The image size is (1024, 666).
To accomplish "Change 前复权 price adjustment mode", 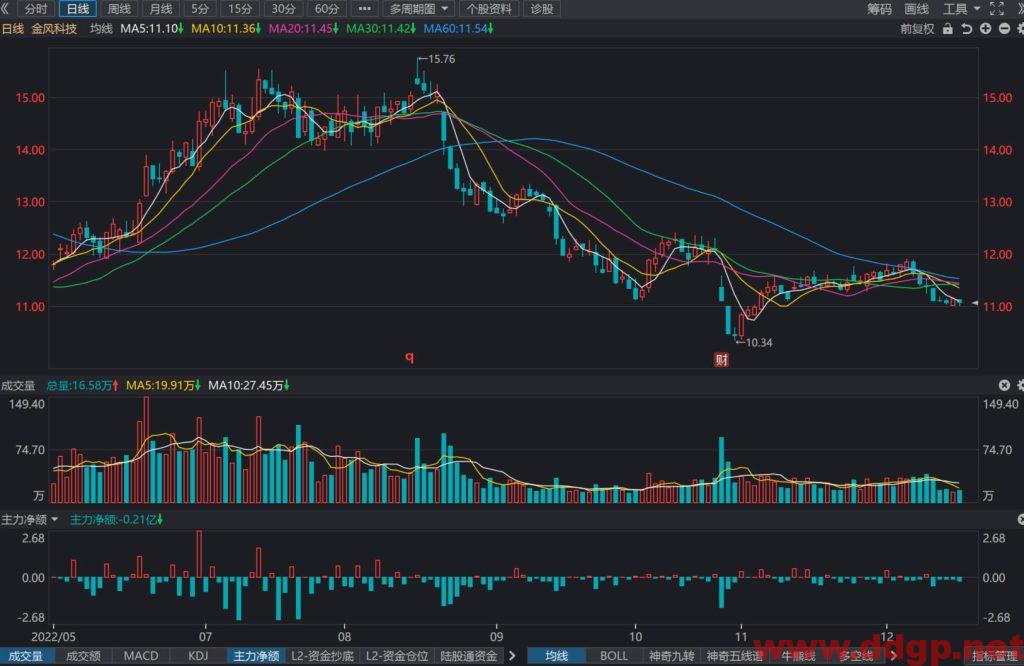I will tap(917, 29).
